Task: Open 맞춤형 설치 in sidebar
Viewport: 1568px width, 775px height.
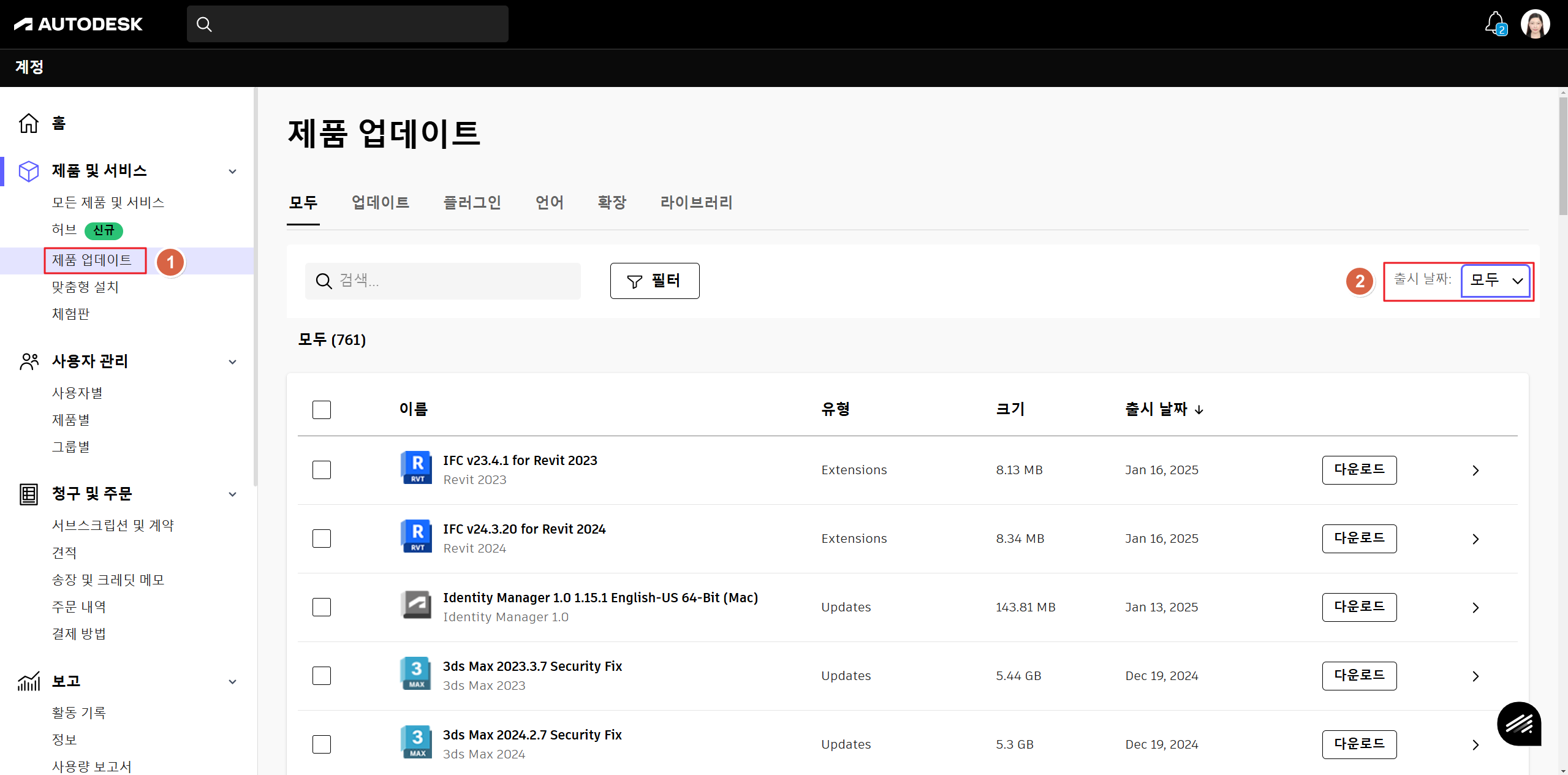Action: click(85, 287)
